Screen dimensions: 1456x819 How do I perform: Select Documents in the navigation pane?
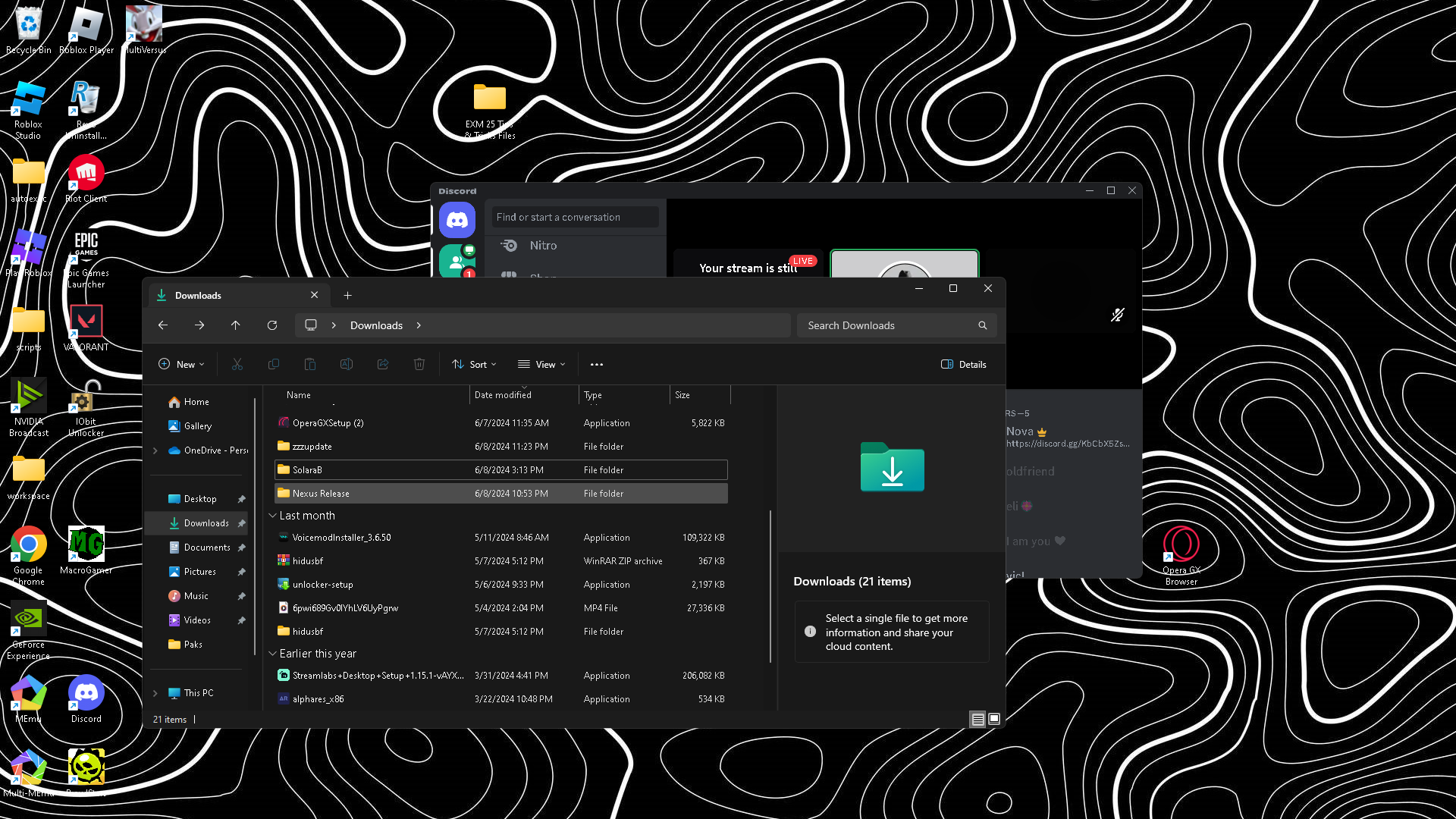coord(206,548)
